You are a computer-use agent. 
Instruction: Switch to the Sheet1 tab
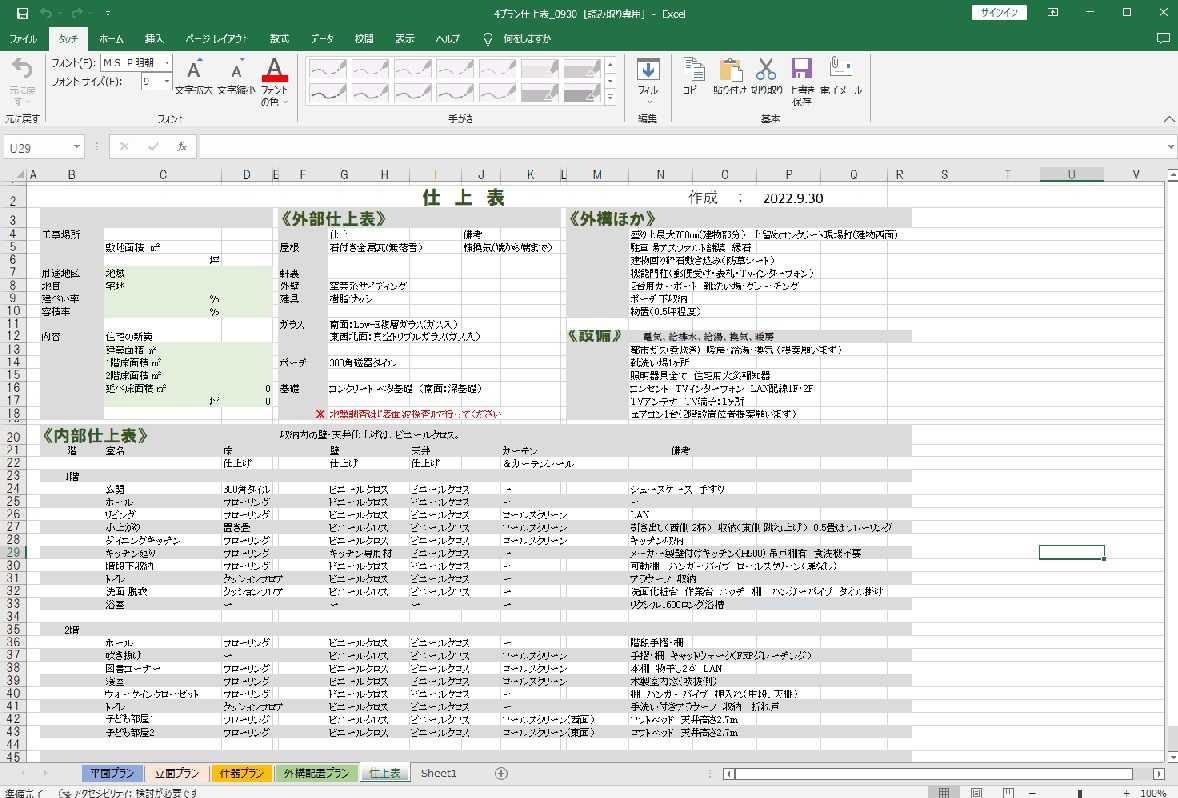(x=439, y=773)
